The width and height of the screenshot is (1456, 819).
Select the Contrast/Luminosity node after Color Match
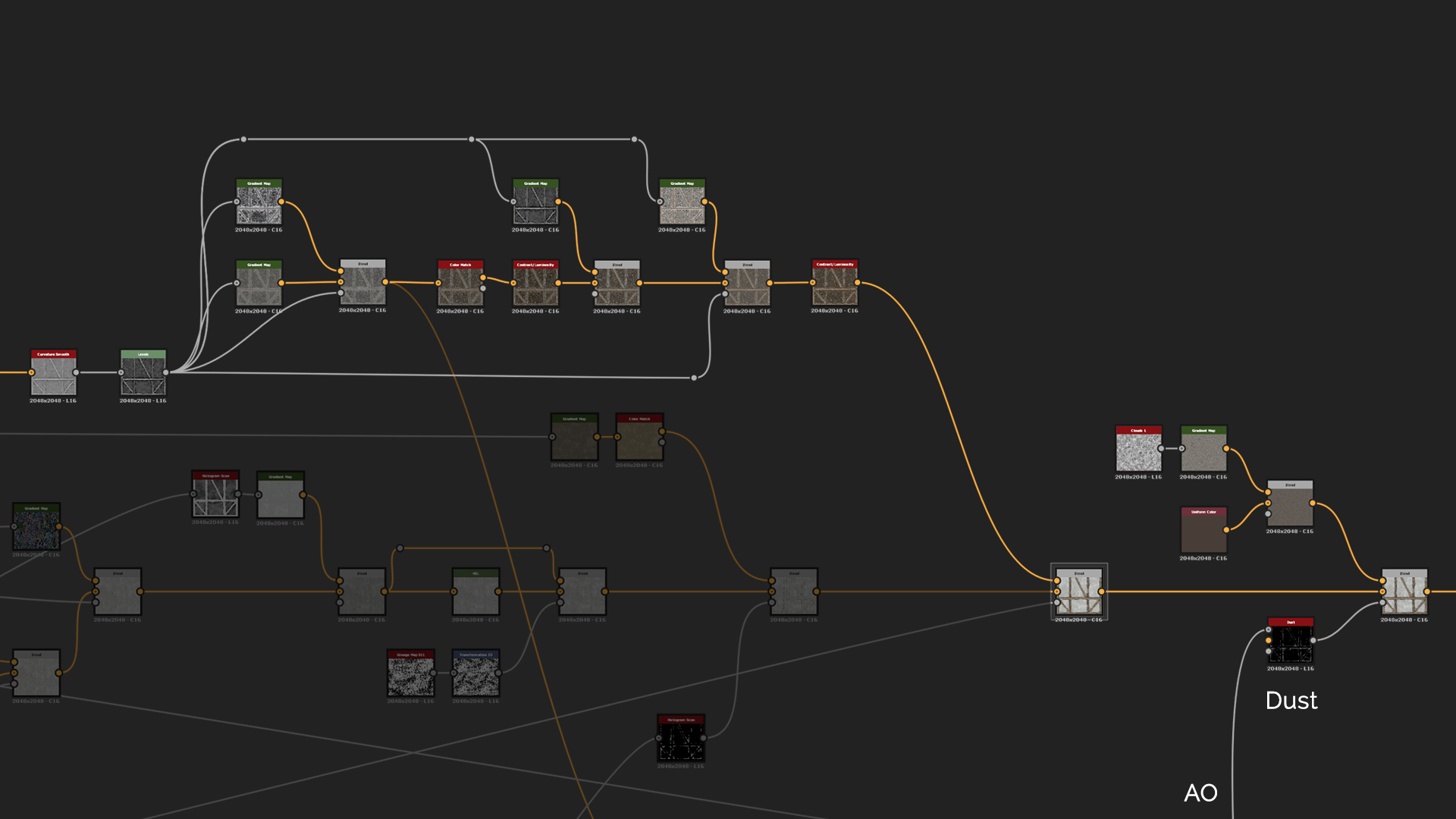tap(535, 286)
